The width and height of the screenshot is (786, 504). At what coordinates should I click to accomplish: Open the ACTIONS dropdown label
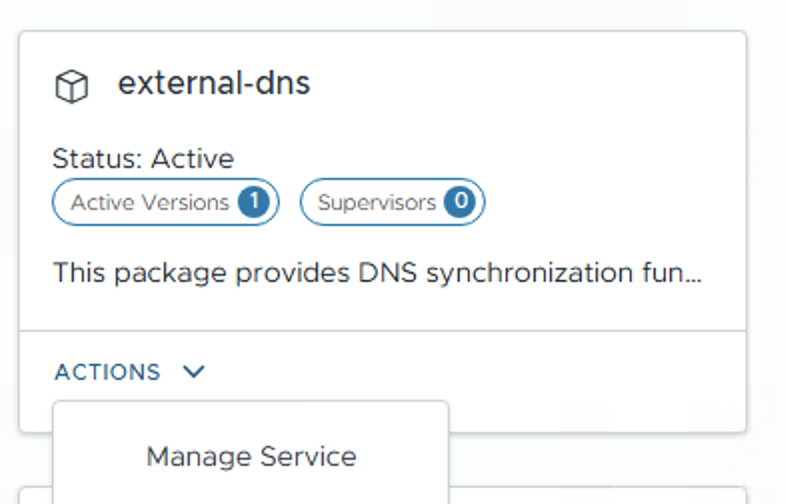(x=108, y=372)
